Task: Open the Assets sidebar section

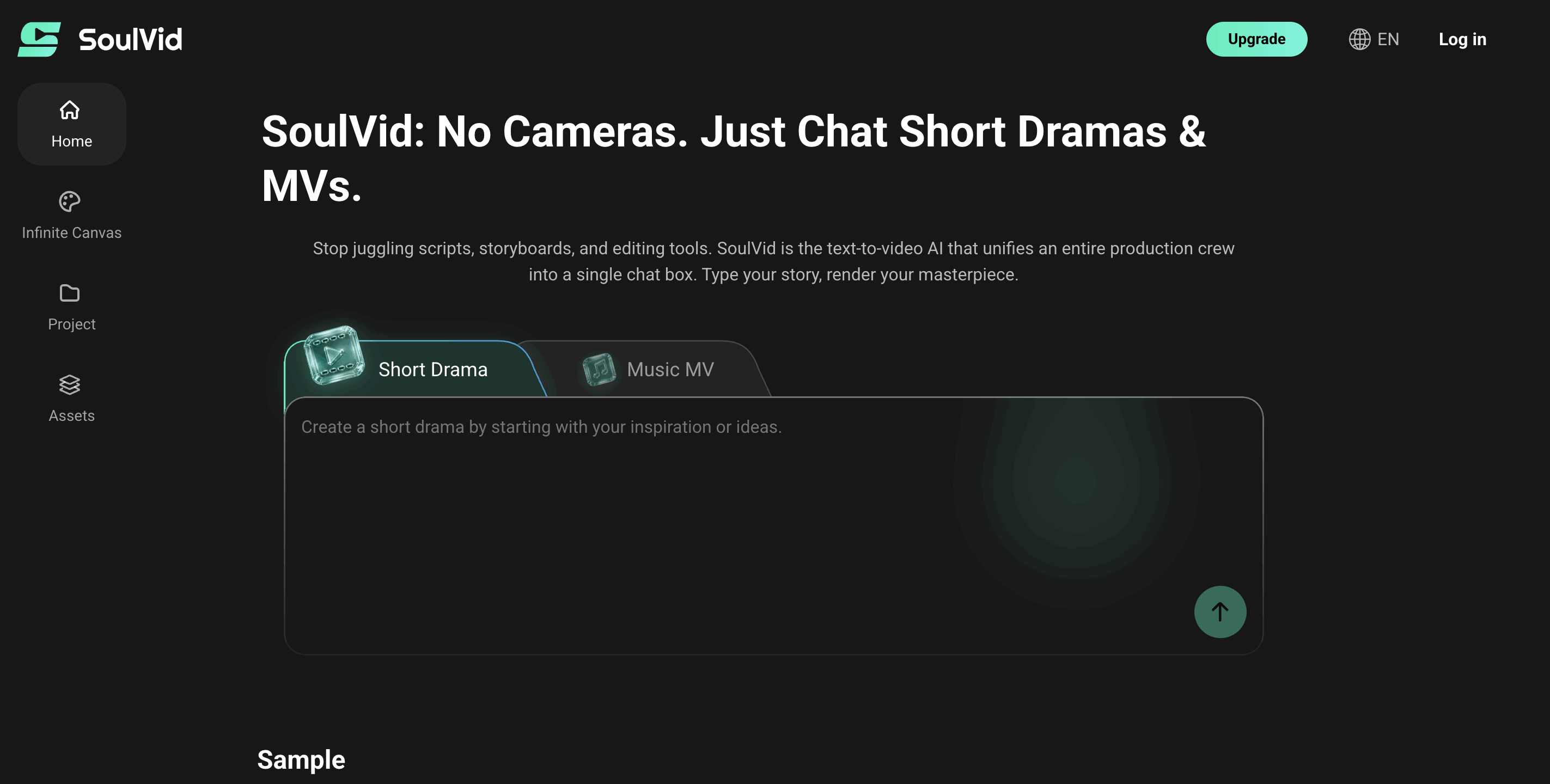Action: tap(71, 399)
